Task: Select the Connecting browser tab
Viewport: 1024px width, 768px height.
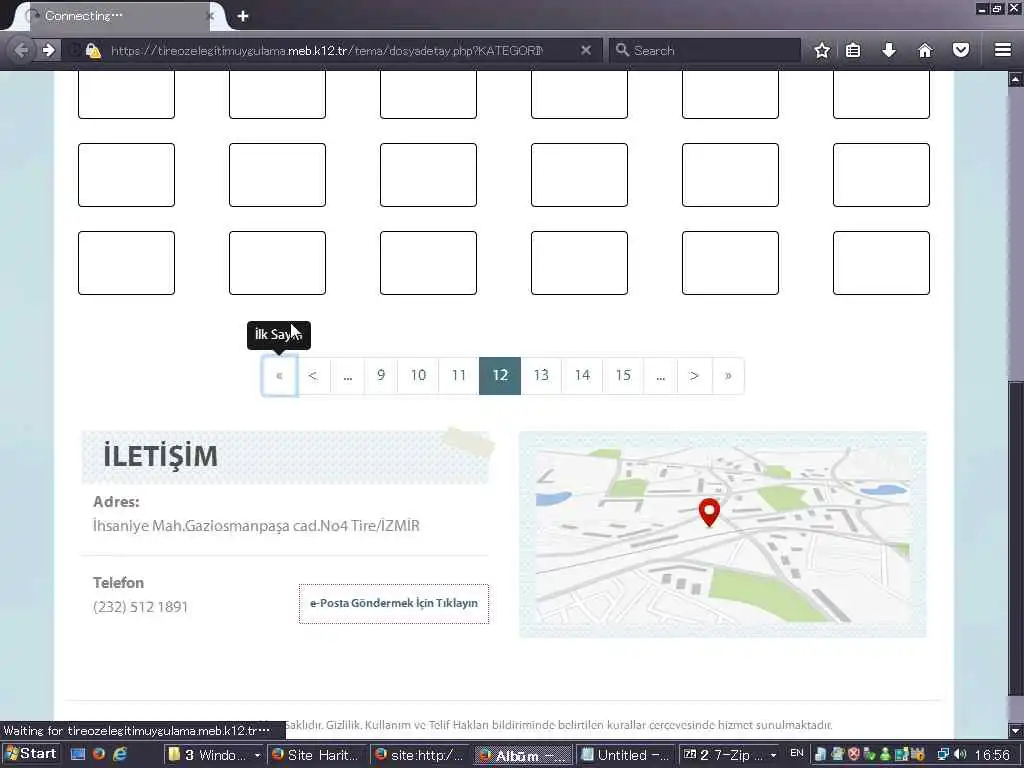Action: [x=121, y=16]
